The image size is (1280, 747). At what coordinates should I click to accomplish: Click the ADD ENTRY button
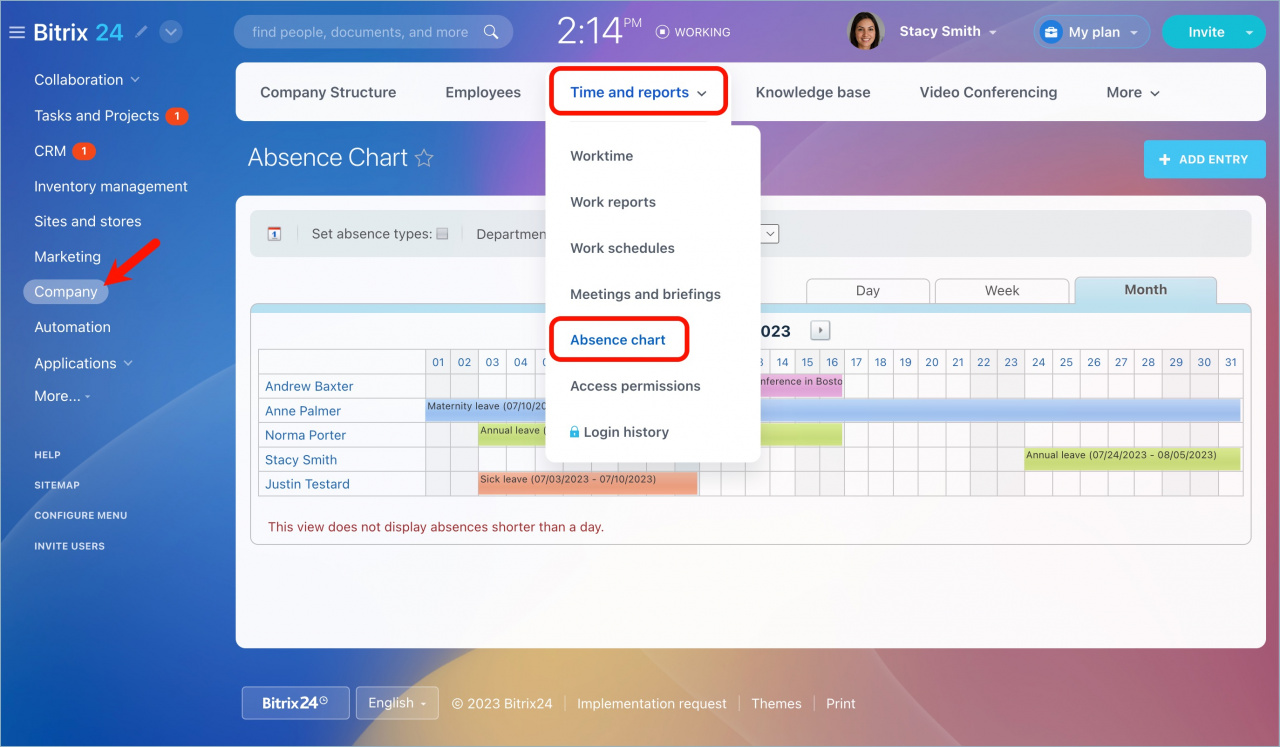(1205, 159)
